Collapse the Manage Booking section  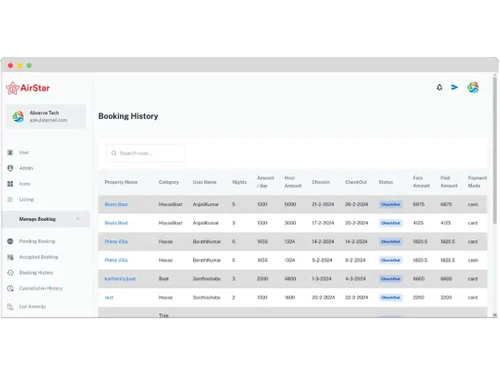pyautogui.click(x=78, y=219)
